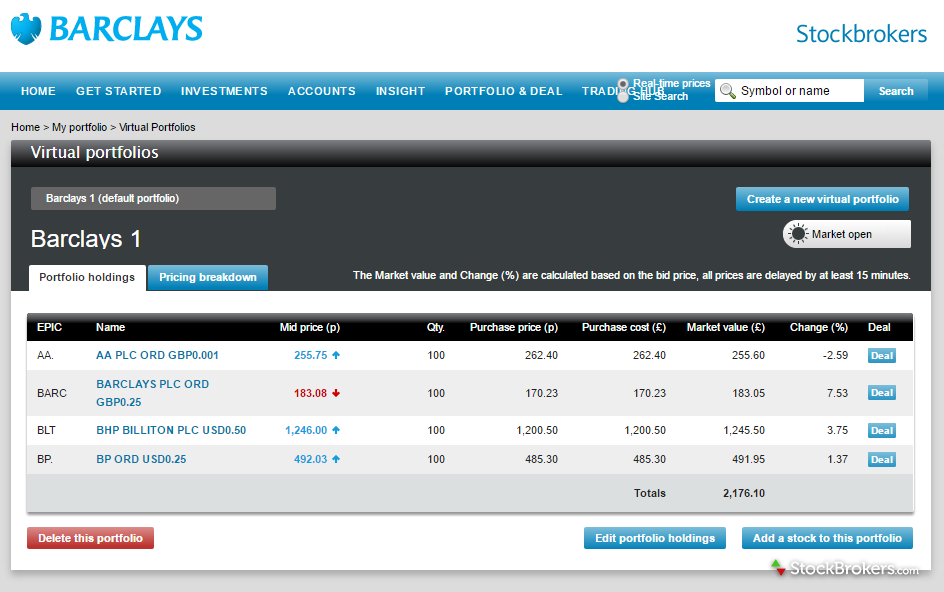Click Home in the breadcrumb

tap(25, 128)
